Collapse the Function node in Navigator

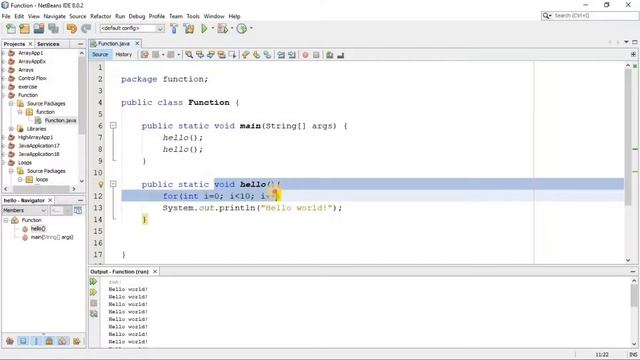[6, 220]
